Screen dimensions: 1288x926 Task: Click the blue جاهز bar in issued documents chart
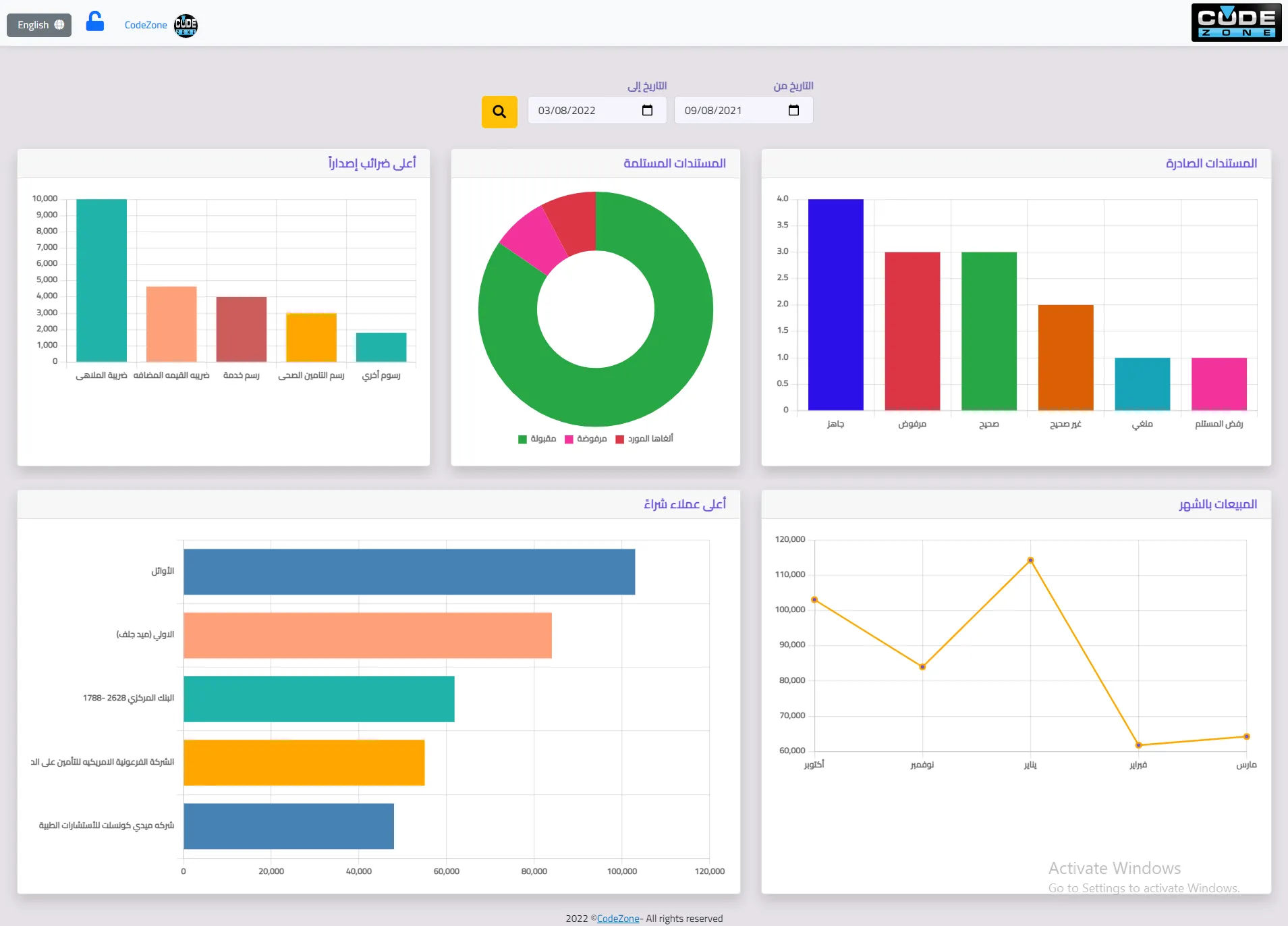[x=835, y=304]
